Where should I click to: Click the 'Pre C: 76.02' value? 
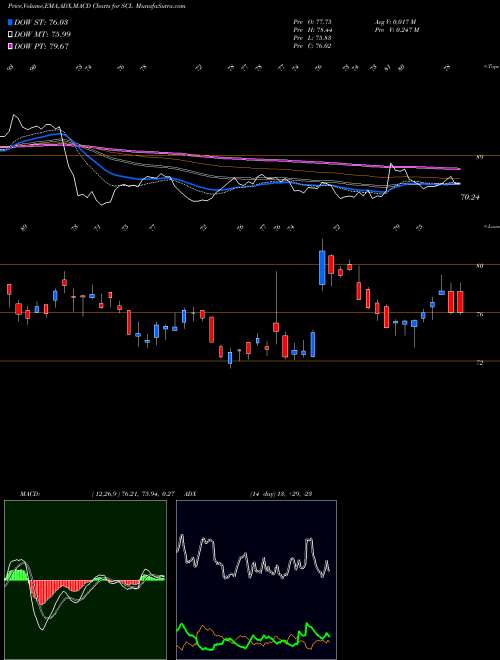[x=314, y=46]
